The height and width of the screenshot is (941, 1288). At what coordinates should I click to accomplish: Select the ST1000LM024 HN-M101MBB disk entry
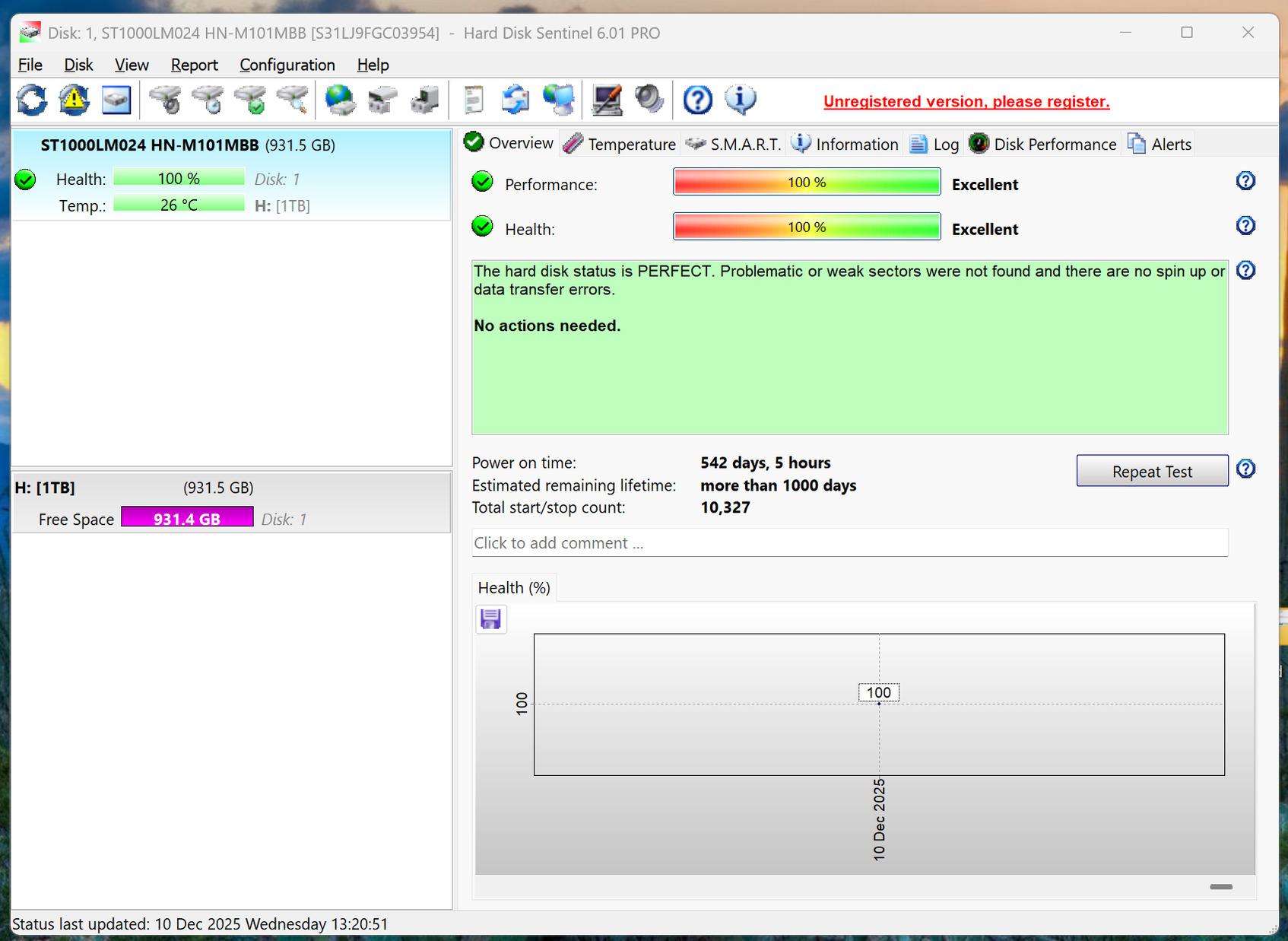(x=232, y=175)
